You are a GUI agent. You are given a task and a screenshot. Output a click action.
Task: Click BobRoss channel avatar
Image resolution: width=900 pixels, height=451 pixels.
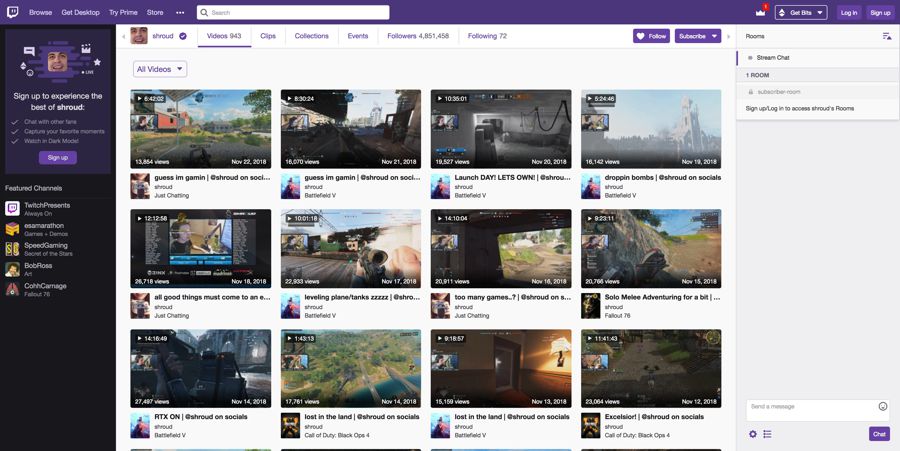coord(13,269)
